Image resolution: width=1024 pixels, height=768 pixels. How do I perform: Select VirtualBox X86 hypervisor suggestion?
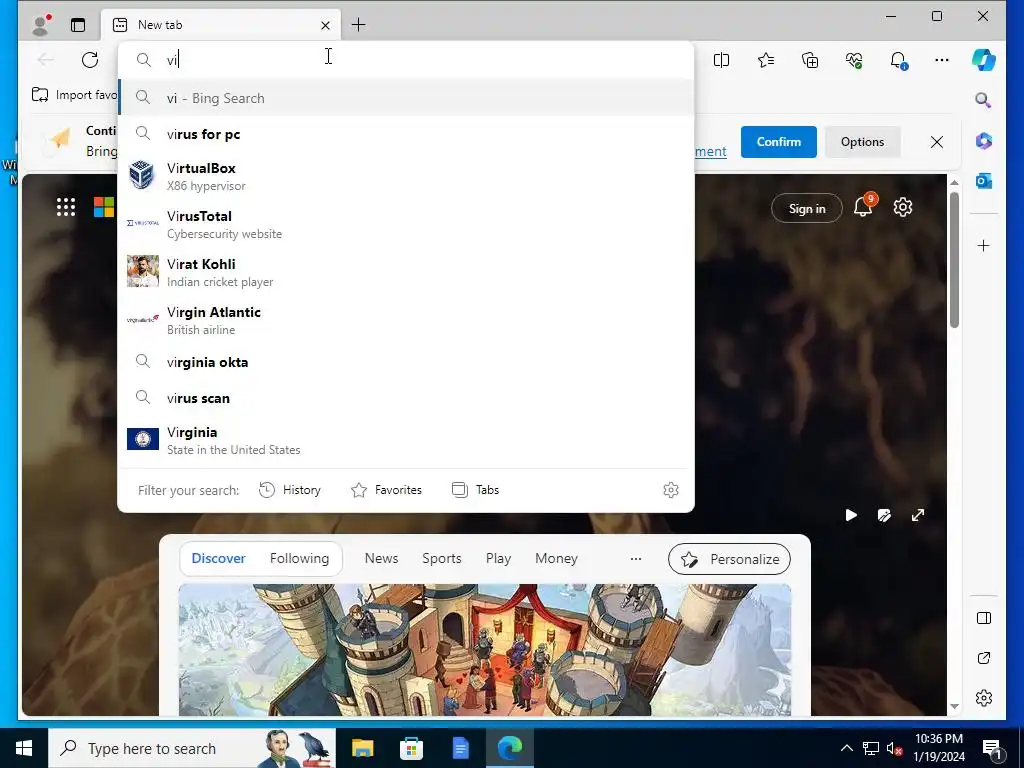click(406, 176)
